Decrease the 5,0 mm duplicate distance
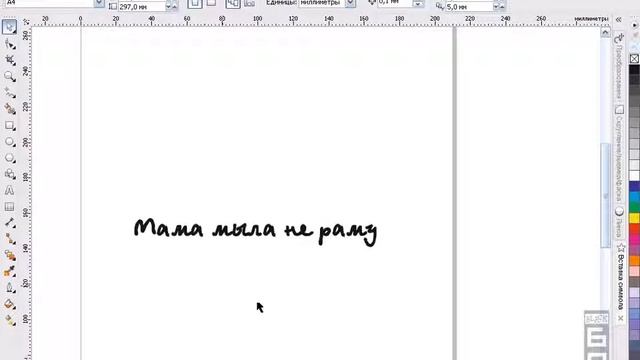 point(496,7)
